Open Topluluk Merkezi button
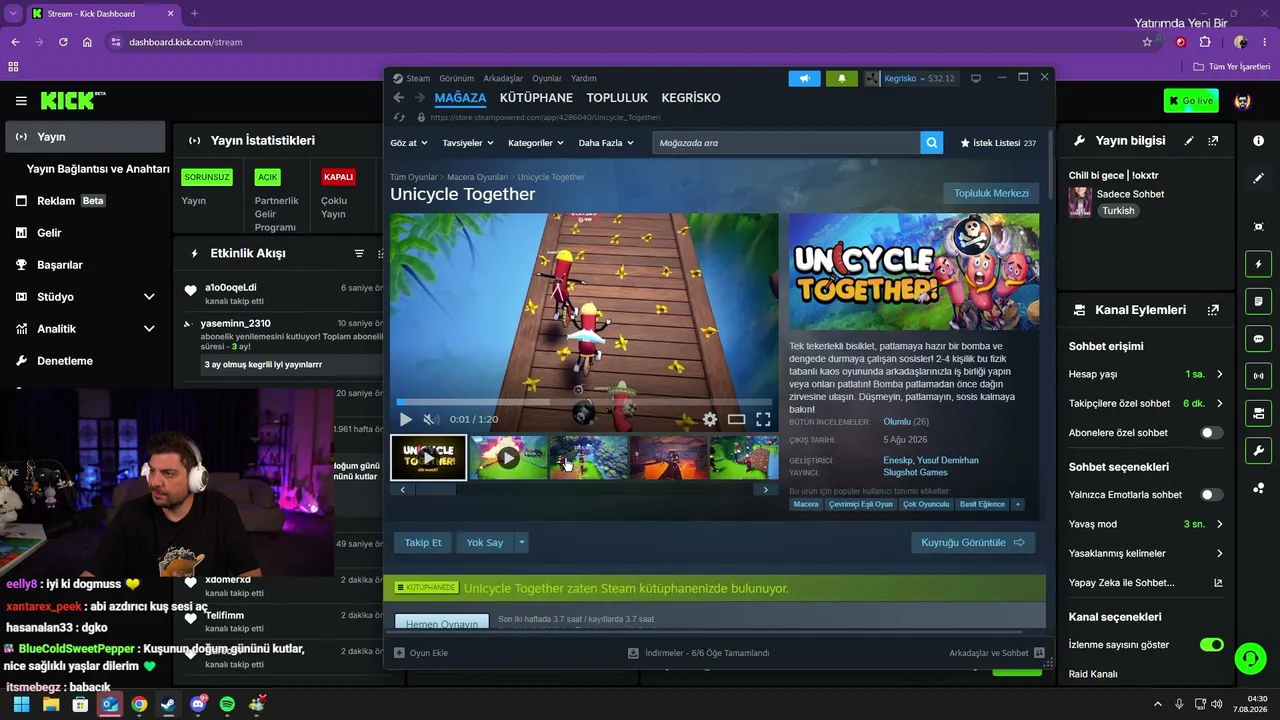The height and width of the screenshot is (720, 1280). 991,193
